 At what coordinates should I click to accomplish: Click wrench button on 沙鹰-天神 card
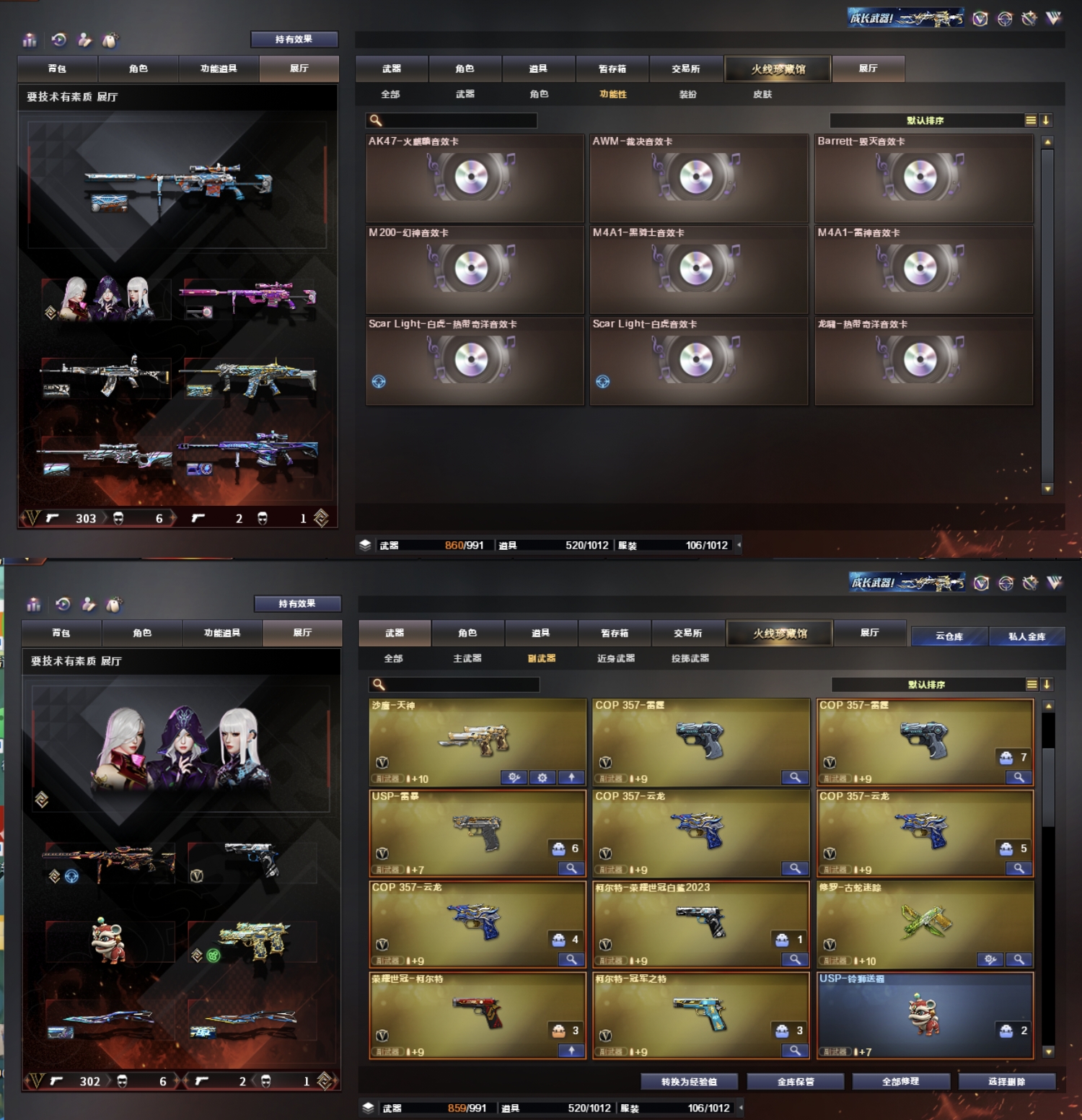click(514, 777)
